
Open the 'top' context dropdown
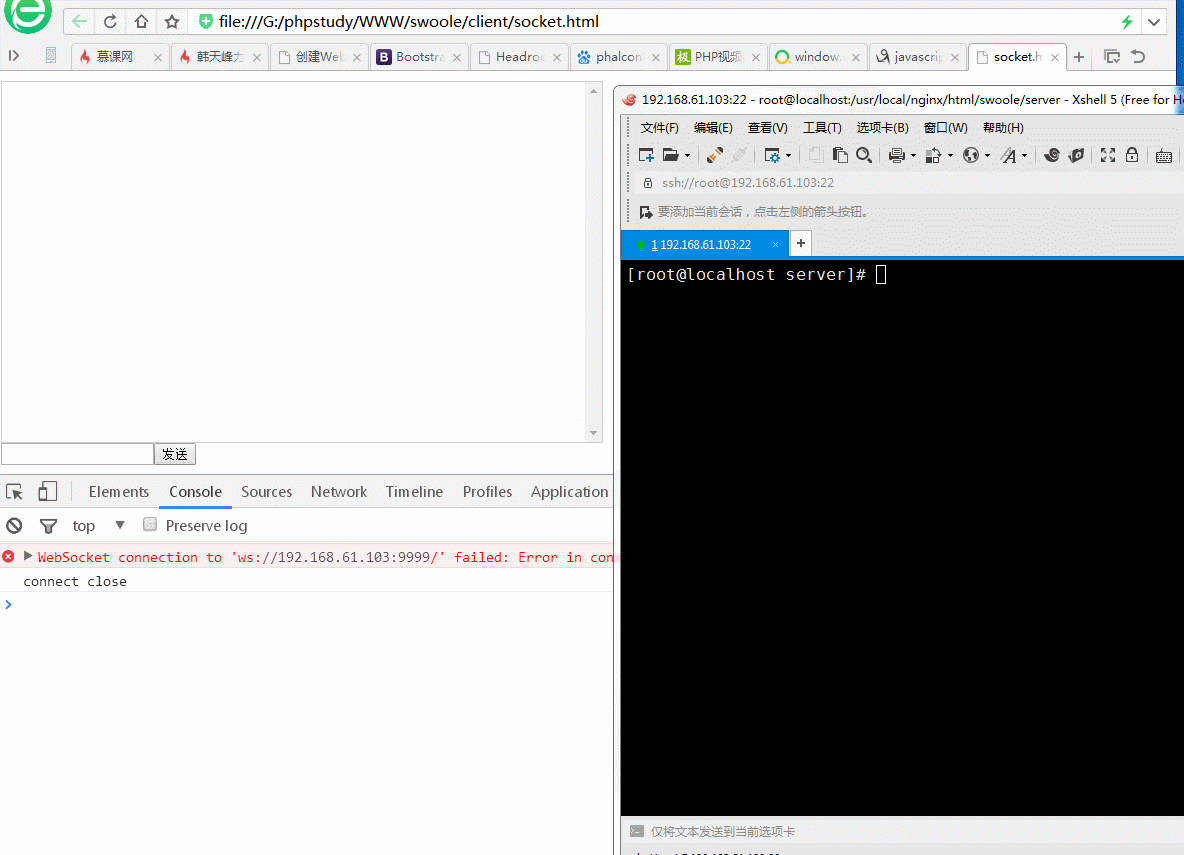click(120, 526)
